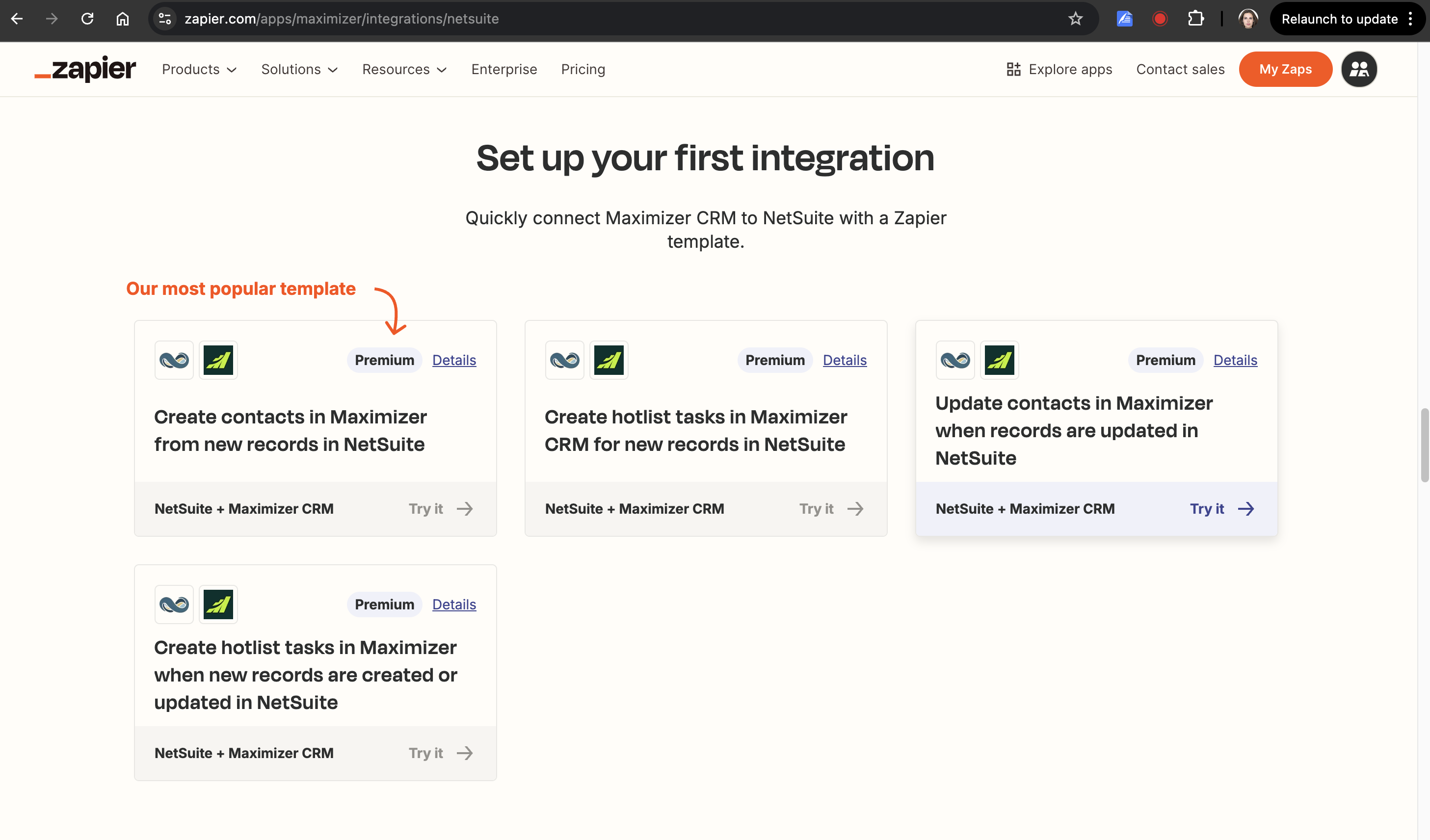Go to Zapier home via logo

(85, 69)
